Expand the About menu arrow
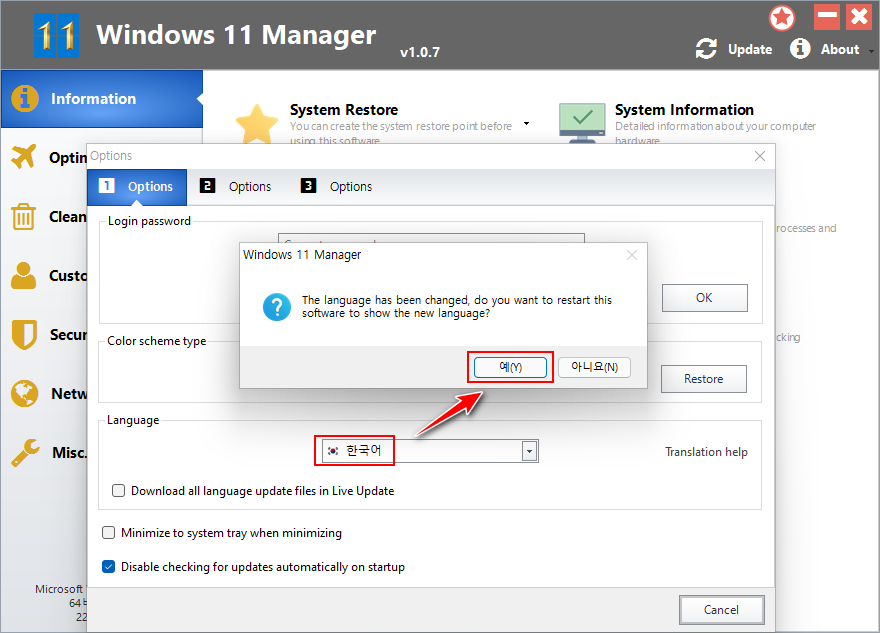 tap(872, 51)
